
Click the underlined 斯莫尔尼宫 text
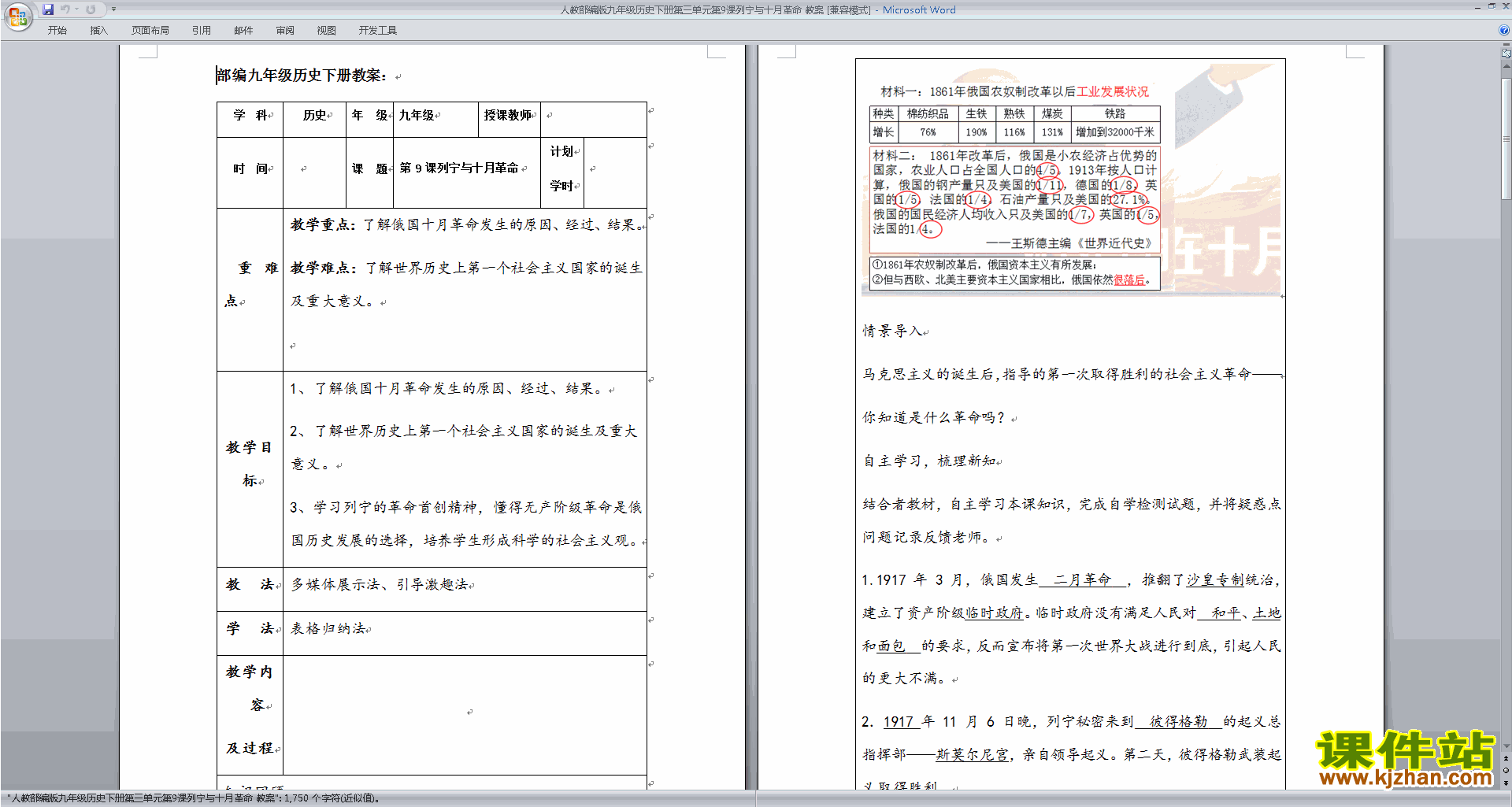pos(972,755)
